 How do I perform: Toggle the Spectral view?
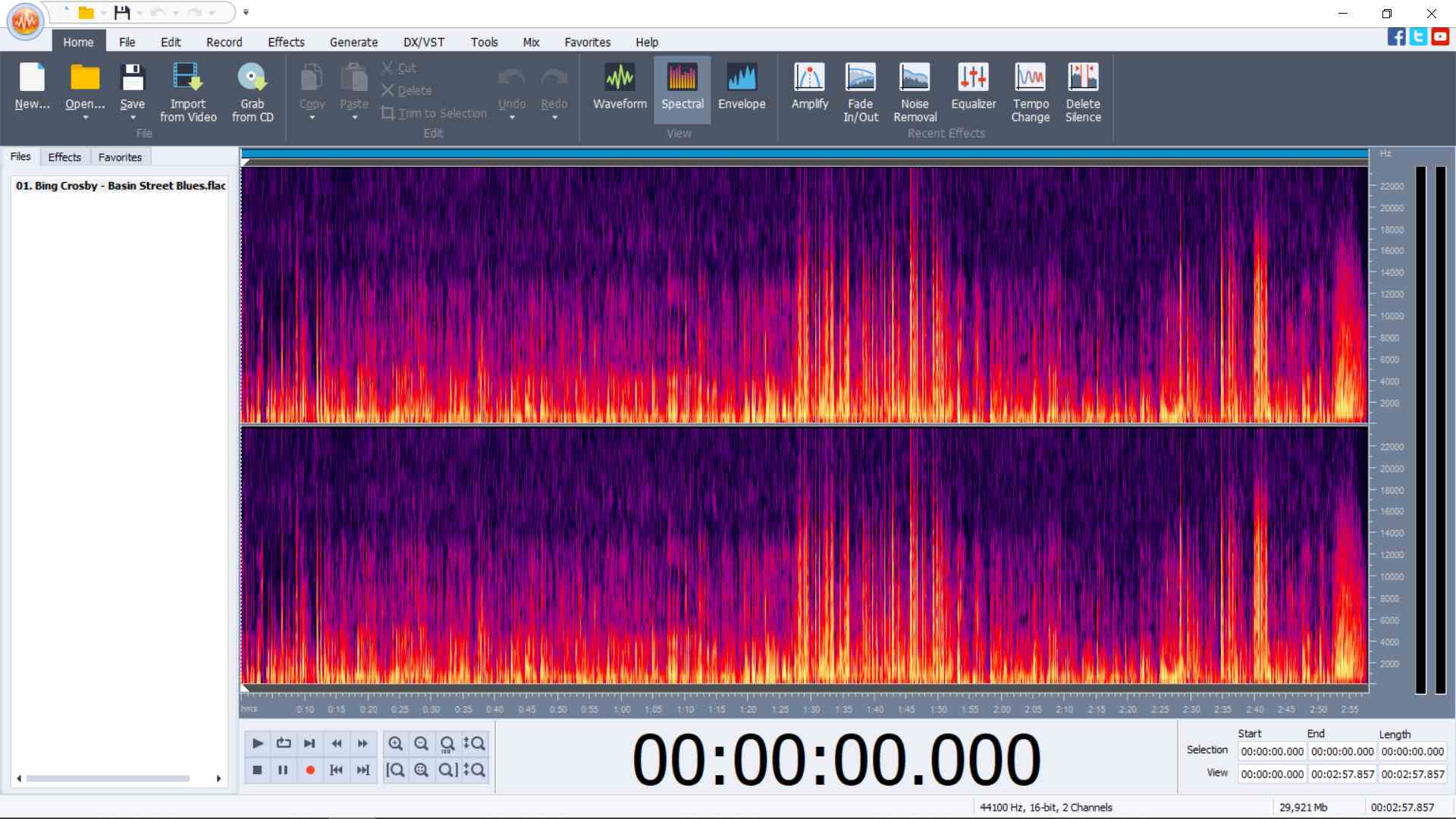point(682,86)
